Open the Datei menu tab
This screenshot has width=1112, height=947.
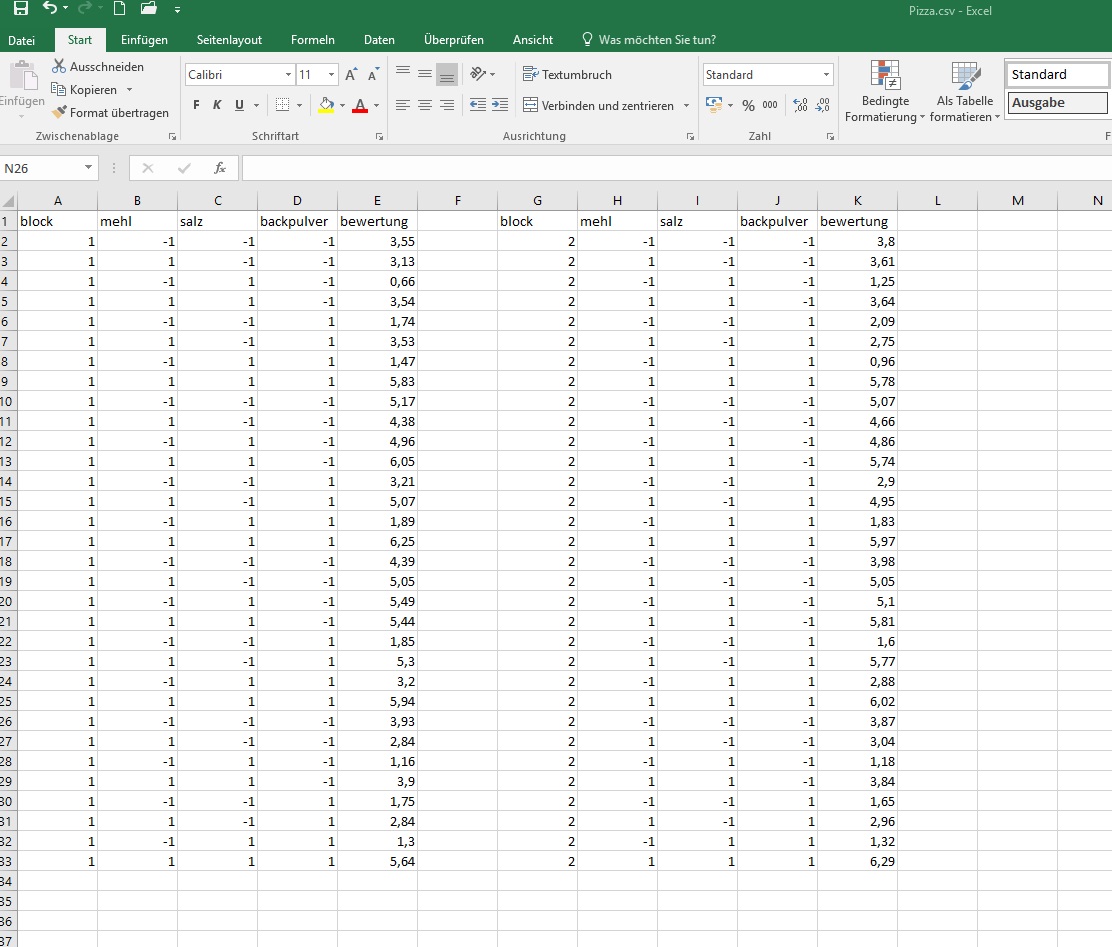point(22,40)
